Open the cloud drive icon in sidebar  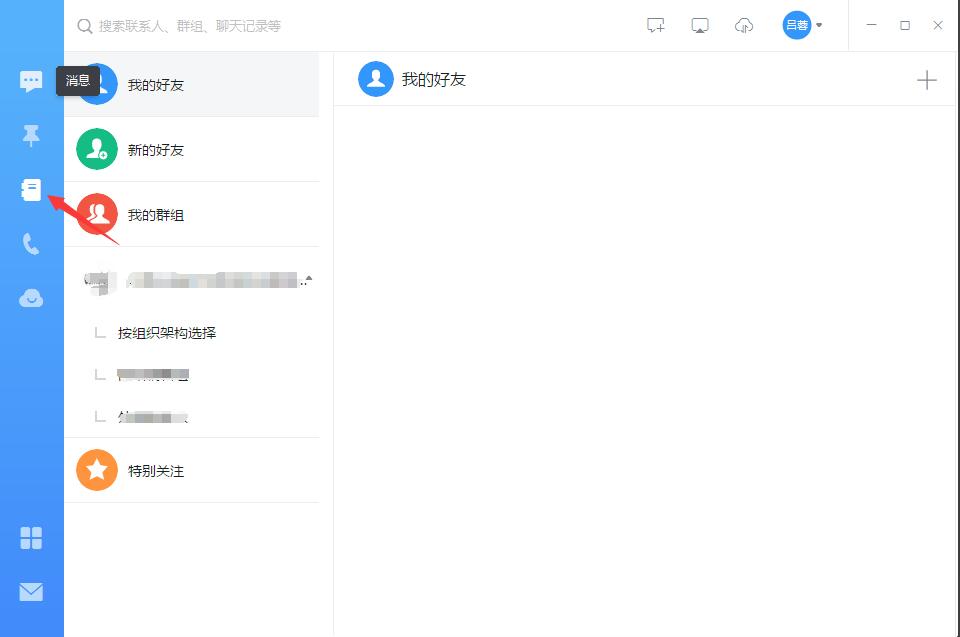[x=30, y=297]
